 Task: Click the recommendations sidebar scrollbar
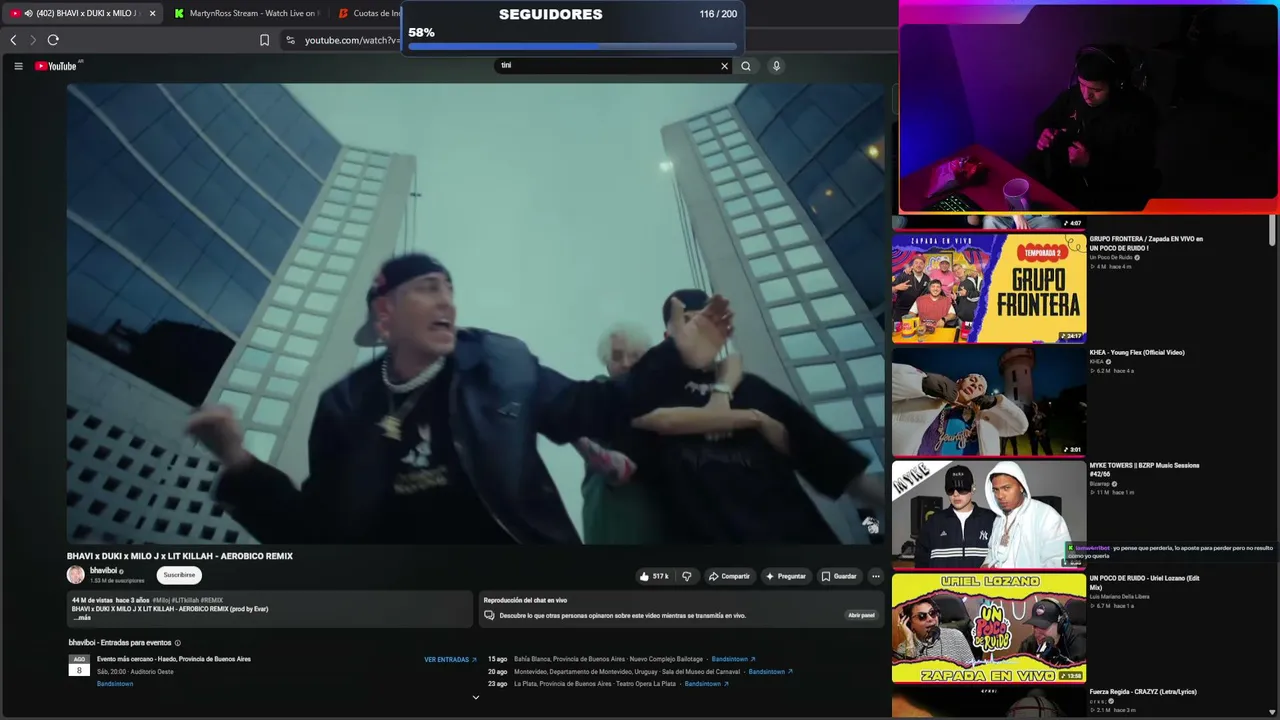(1272, 230)
